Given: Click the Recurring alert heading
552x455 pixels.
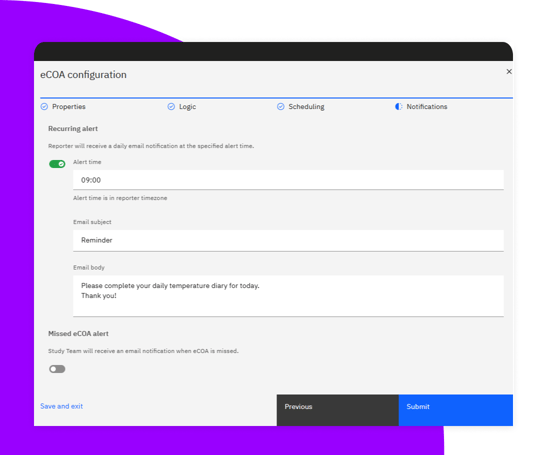Looking at the screenshot, I should click(73, 129).
